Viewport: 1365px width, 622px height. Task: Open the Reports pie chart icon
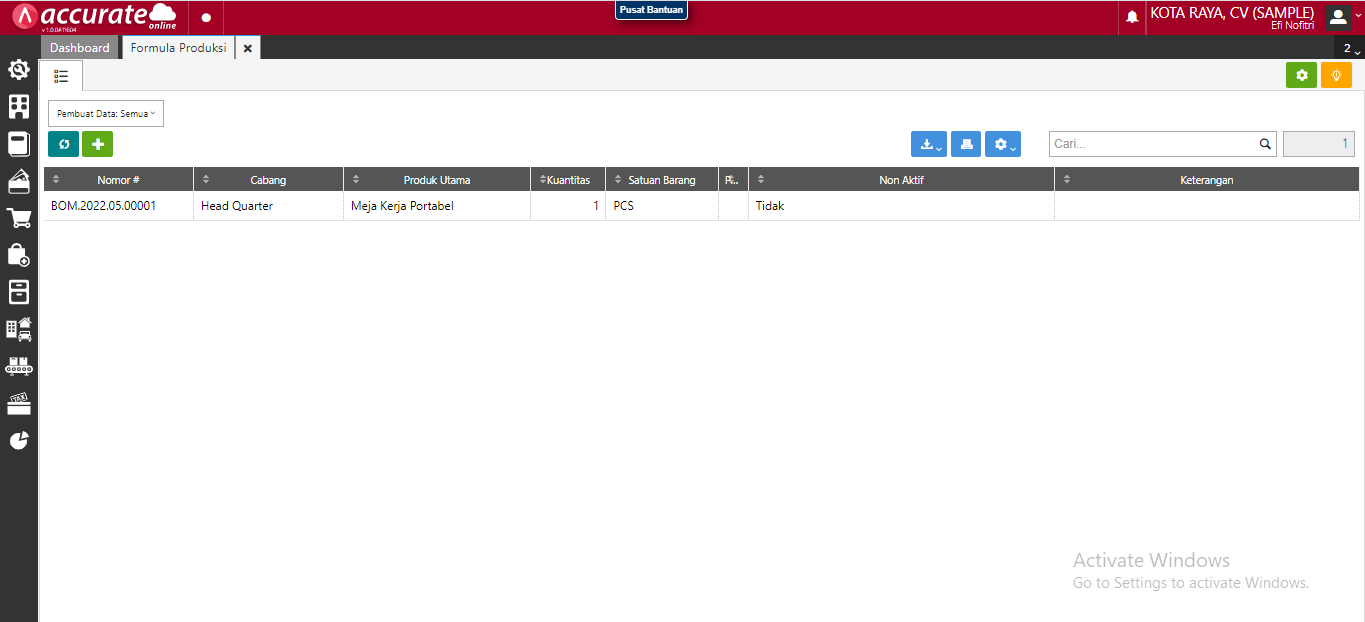pyautogui.click(x=19, y=440)
